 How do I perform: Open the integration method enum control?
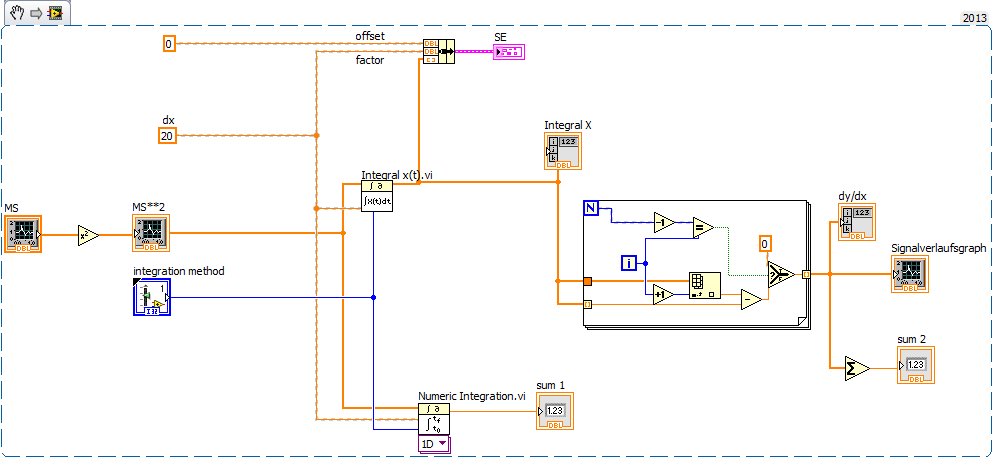point(151,297)
